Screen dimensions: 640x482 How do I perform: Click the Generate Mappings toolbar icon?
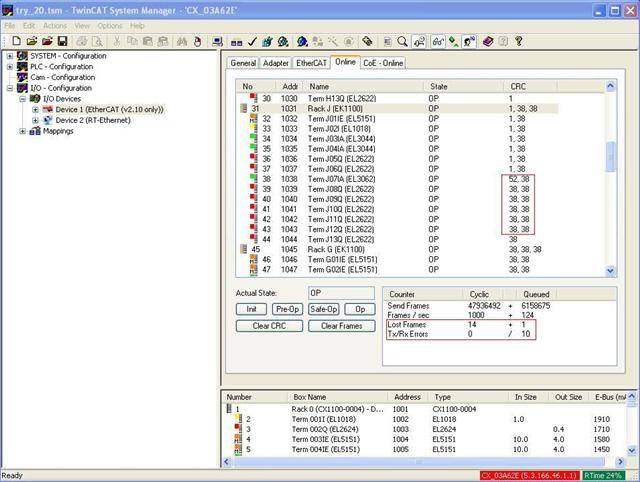[x=237, y=41]
